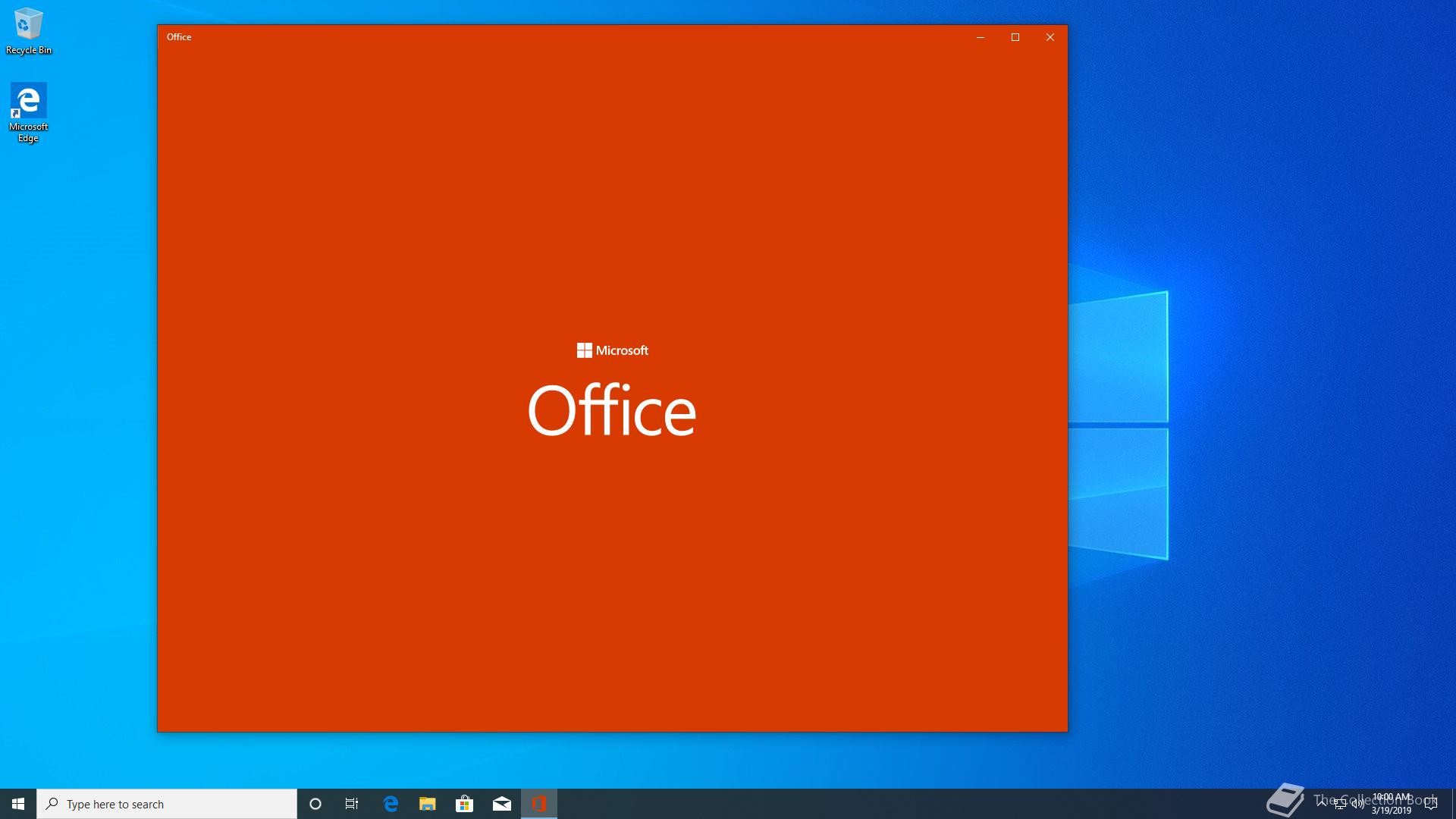Launch Edge from the taskbar

pyautogui.click(x=391, y=804)
